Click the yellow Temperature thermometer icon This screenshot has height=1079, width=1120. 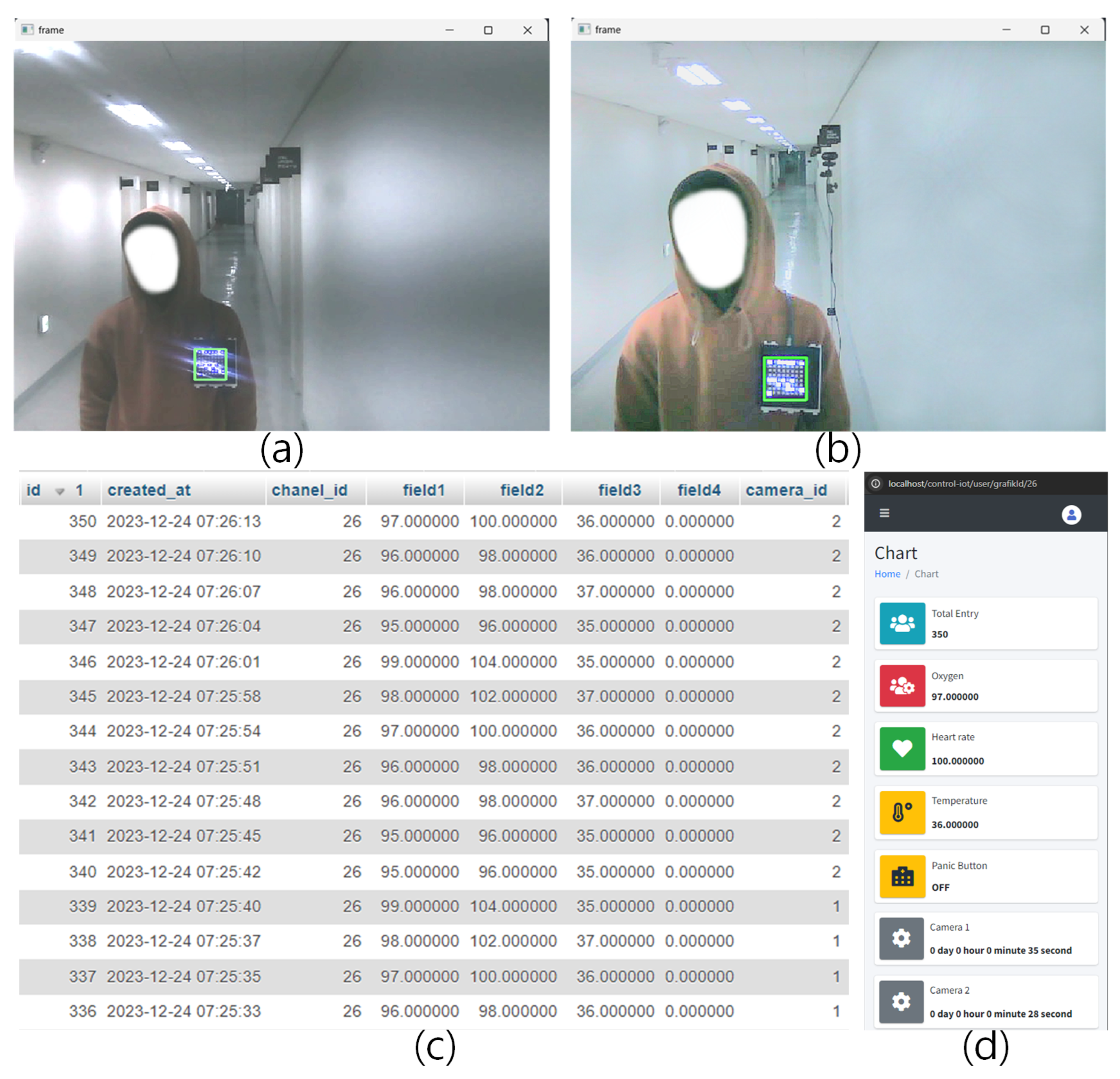pyautogui.click(x=902, y=812)
